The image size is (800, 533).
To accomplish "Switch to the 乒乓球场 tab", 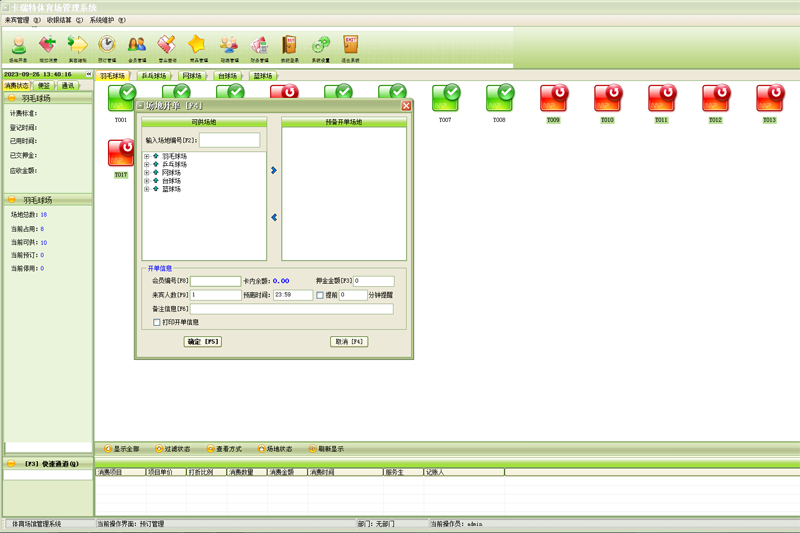I will point(154,76).
